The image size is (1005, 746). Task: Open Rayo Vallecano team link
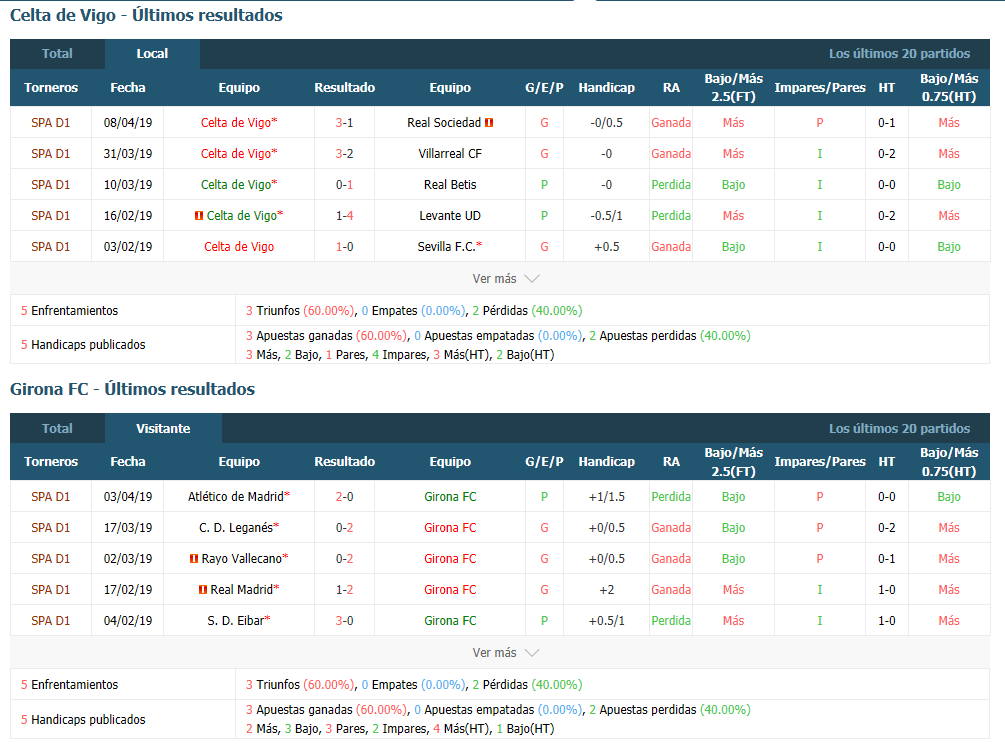pyautogui.click(x=242, y=559)
